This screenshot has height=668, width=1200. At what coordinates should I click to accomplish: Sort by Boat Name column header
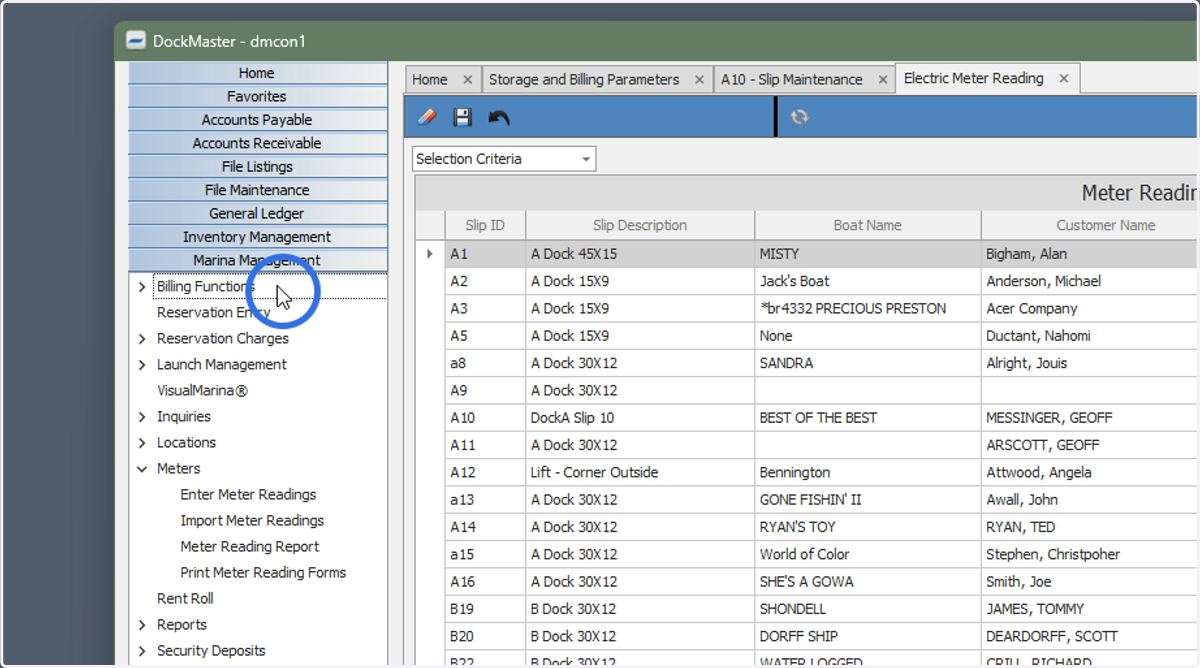point(868,226)
